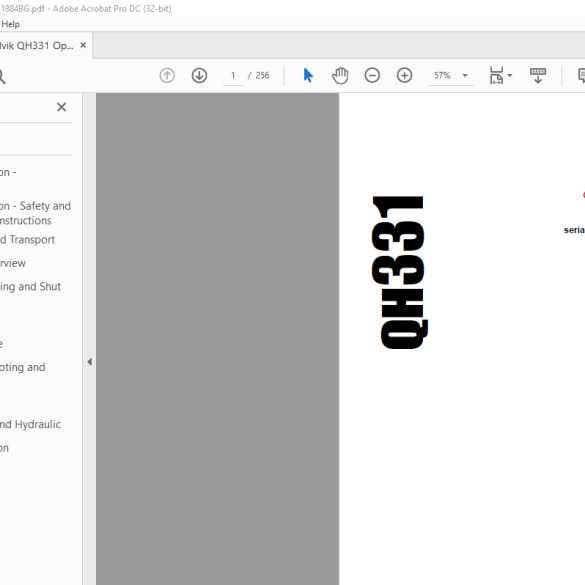Screen dimensions: 585x585
Task: Click the scrolling mode keyboard icon
Action: click(x=538, y=76)
